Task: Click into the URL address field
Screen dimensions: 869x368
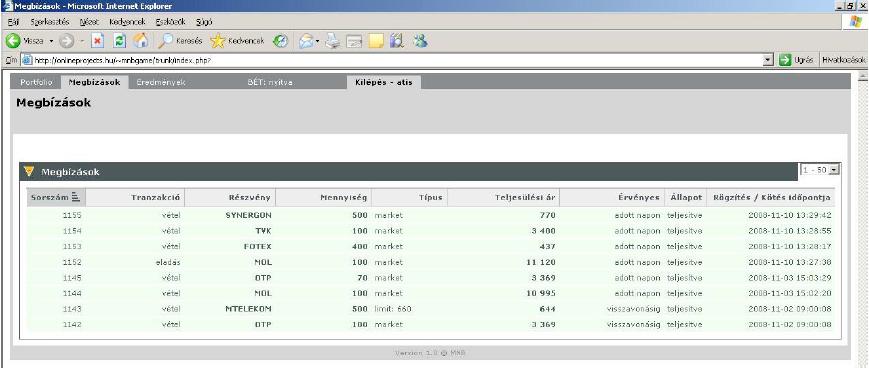Action: tap(396, 60)
